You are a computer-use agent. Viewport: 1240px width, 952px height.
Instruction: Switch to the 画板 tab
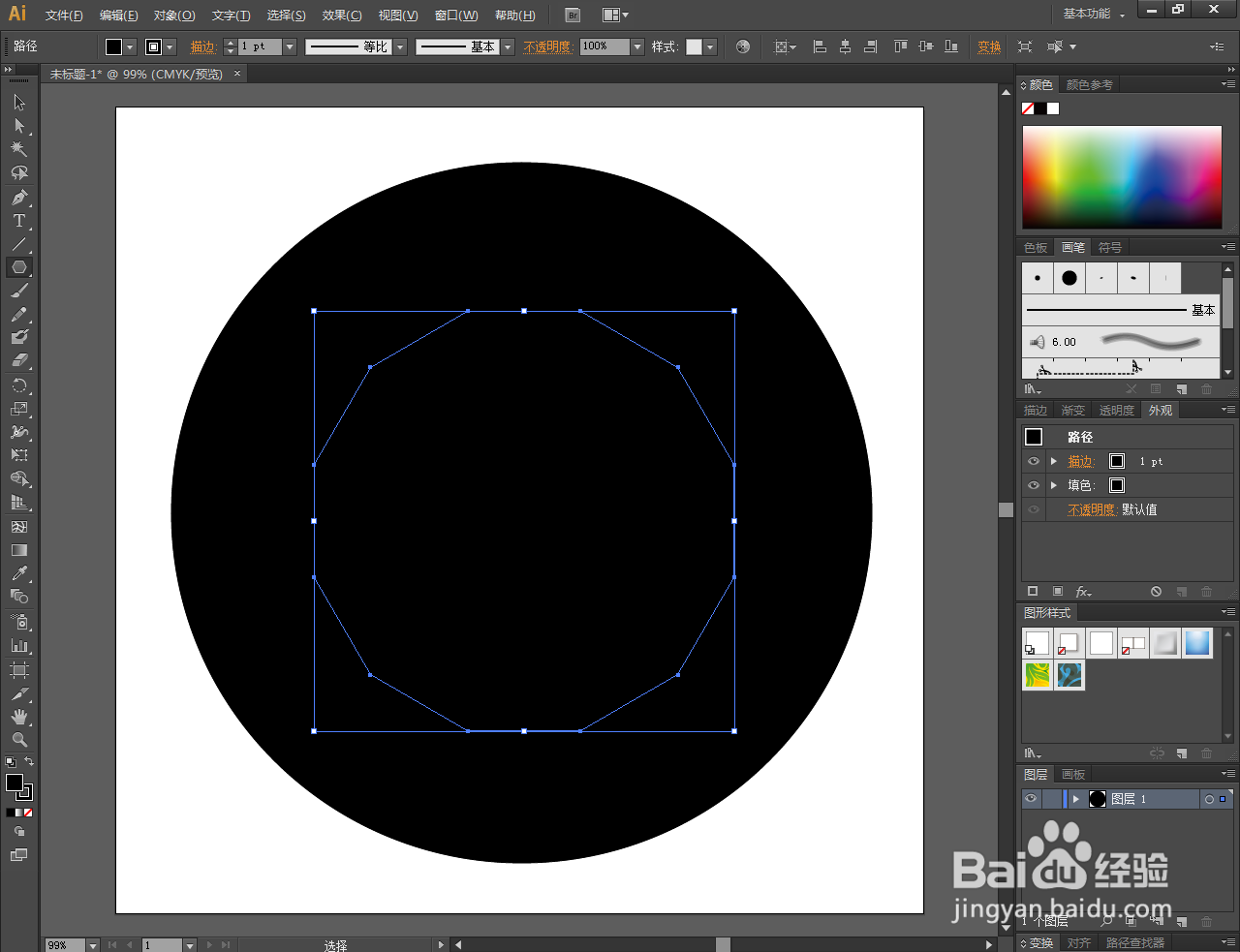[1073, 775]
